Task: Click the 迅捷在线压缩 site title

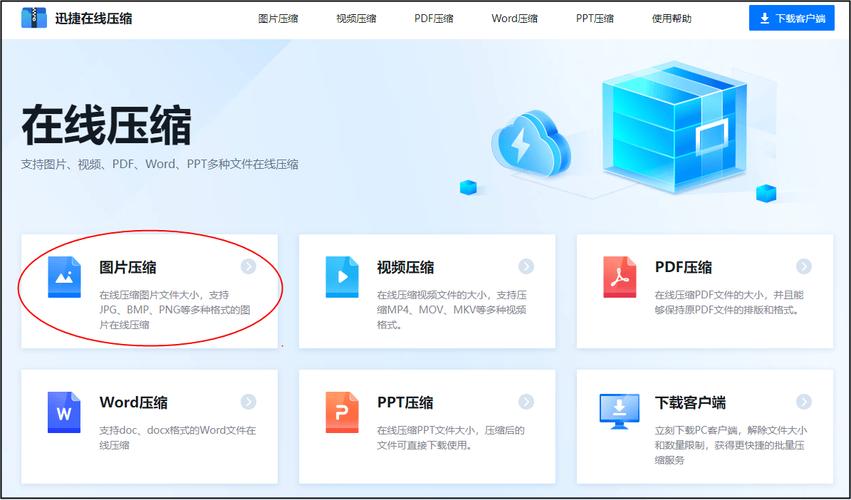Action: (x=93, y=18)
